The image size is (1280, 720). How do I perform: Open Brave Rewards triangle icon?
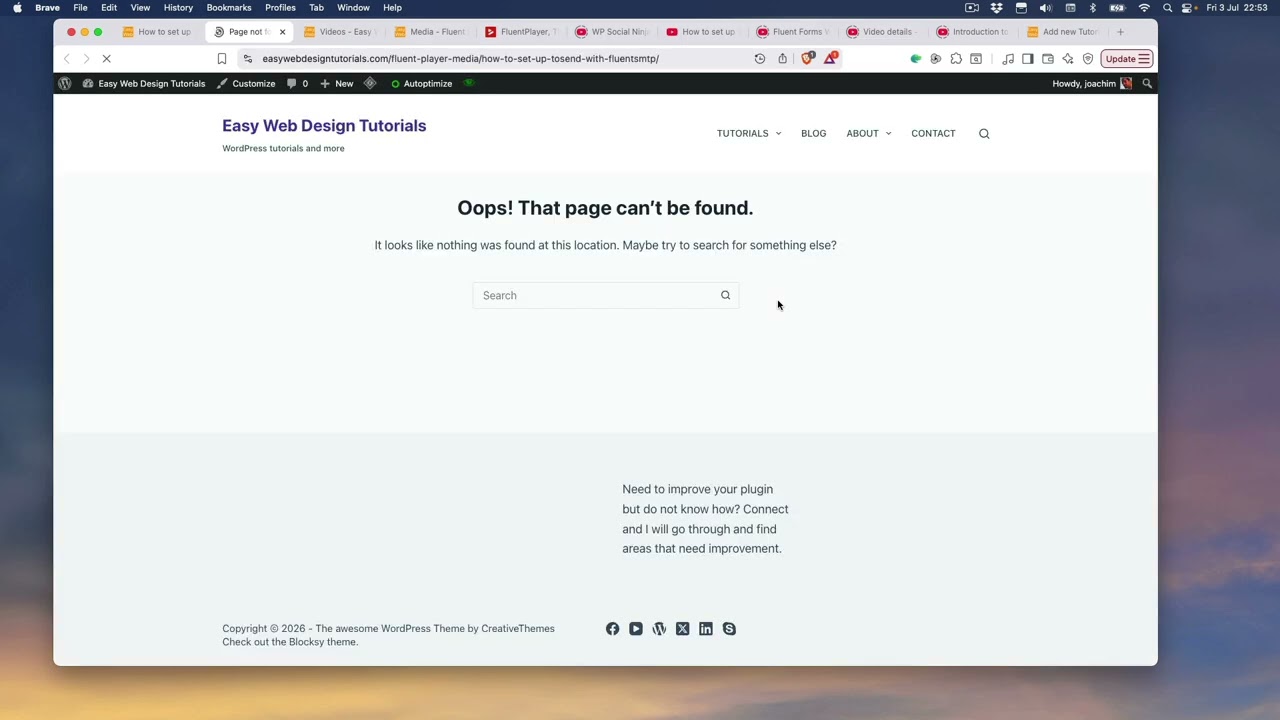click(831, 58)
